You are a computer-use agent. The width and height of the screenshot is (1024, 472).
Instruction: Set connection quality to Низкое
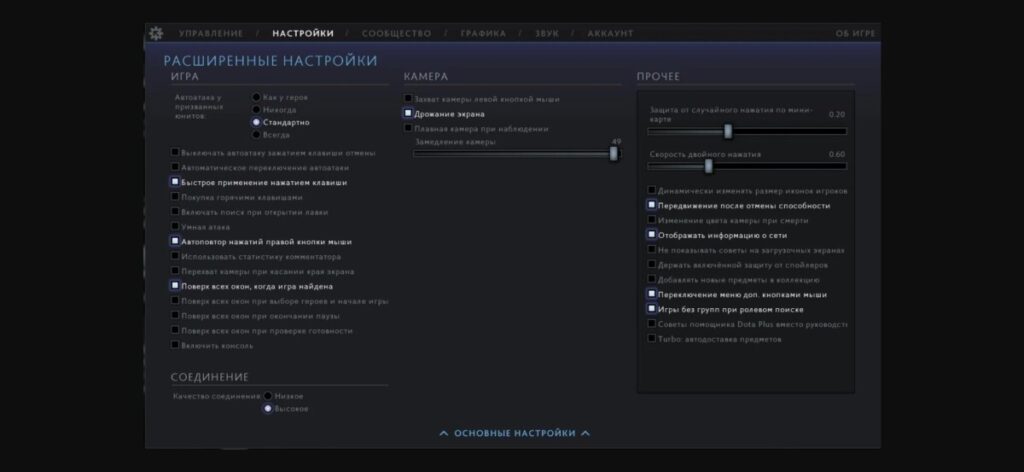pyautogui.click(x=268, y=396)
